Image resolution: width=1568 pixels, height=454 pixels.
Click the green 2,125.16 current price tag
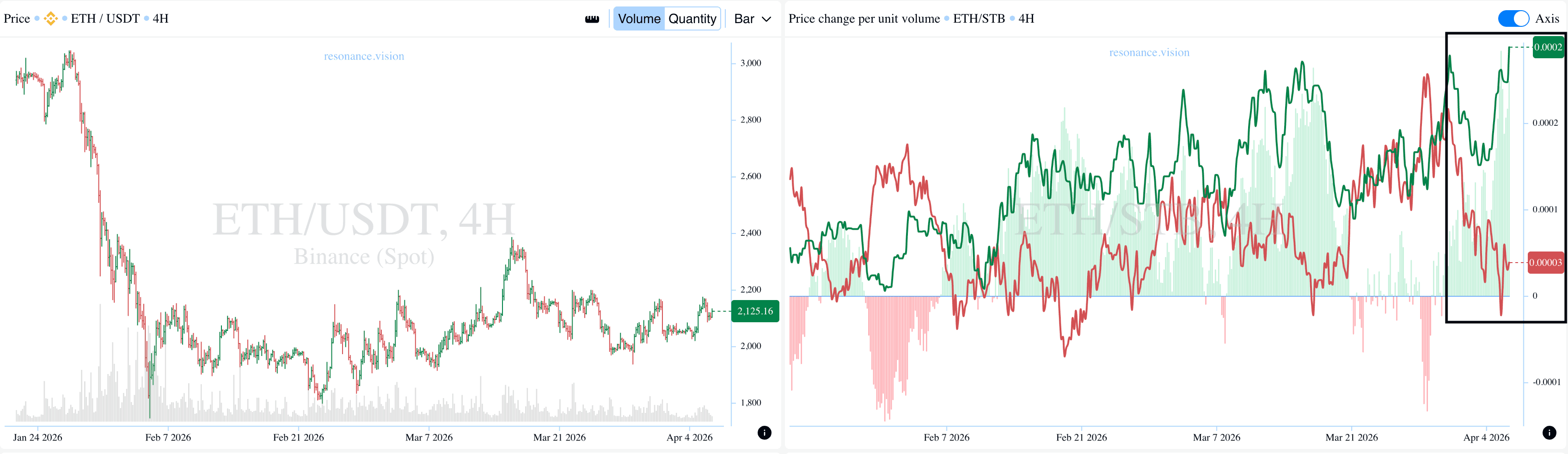coord(755,311)
